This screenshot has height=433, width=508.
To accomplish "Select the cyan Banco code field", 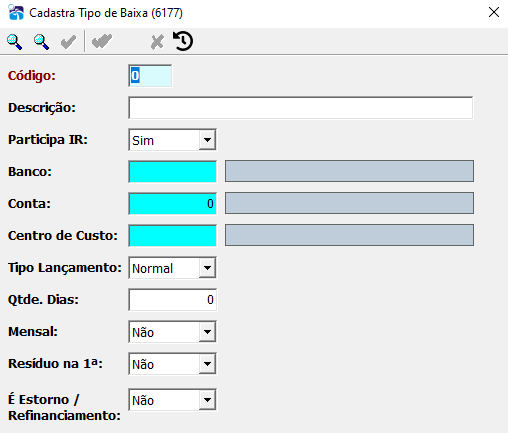I will (x=173, y=172).
